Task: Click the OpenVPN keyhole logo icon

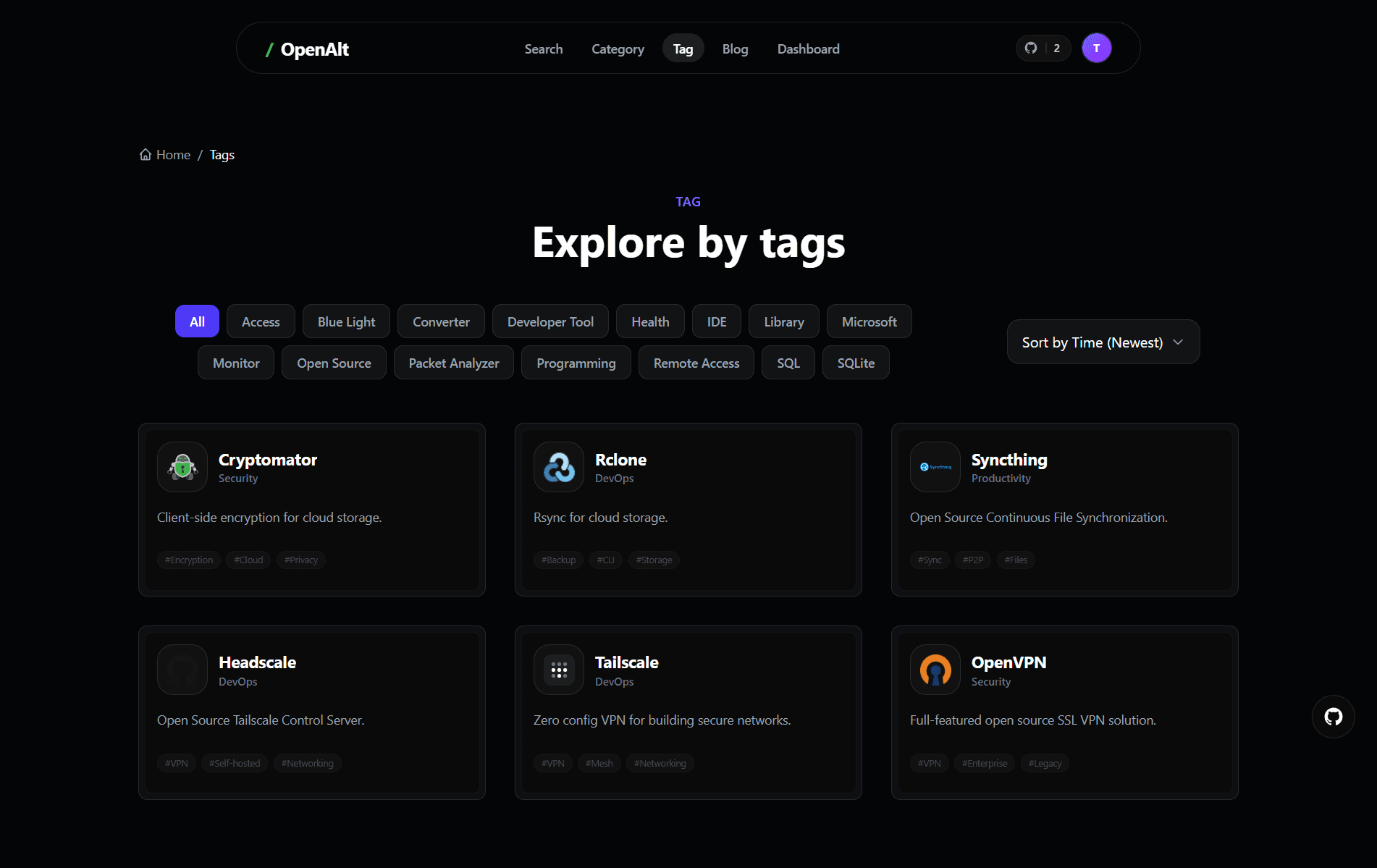Action: 935,670
